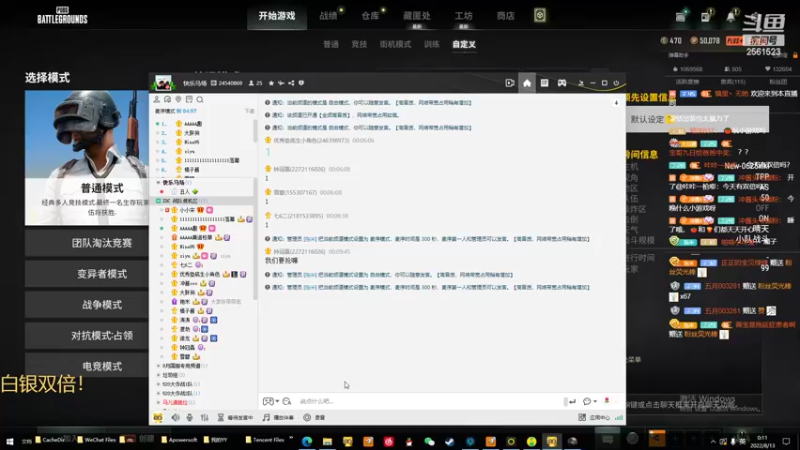The height and width of the screenshot is (450, 800).
Task: Expand the 520大作战2队 channel node
Action: 158,393
